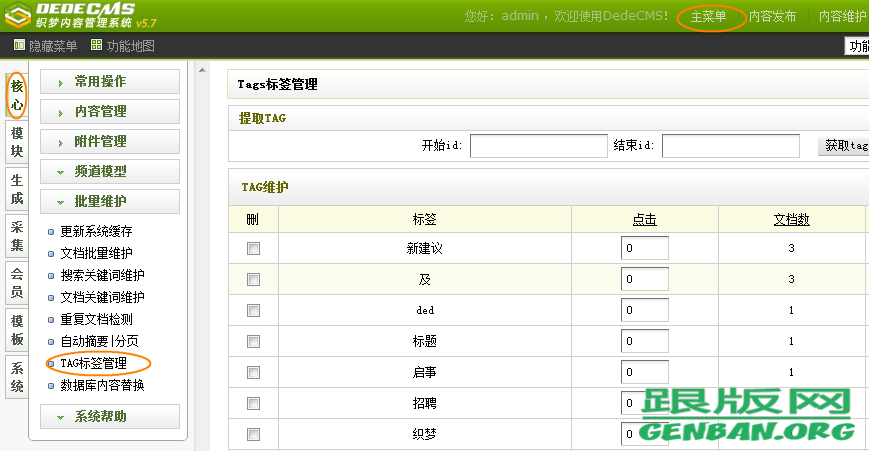Sort by 点击 column header
Image resolution: width=869 pixels, height=451 pixels.
tap(644, 219)
